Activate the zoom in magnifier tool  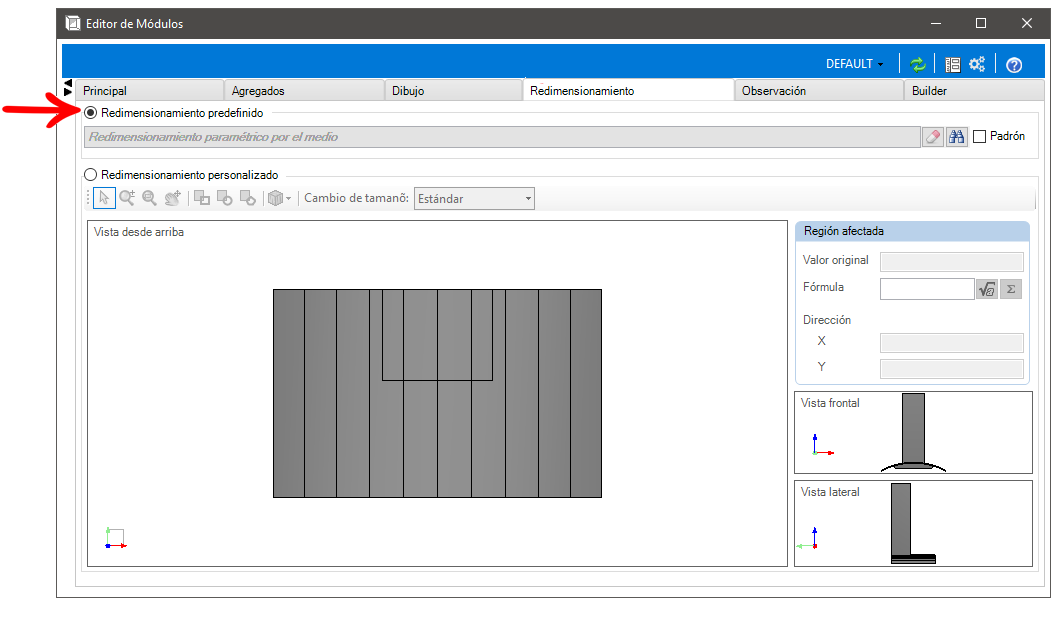pyautogui.click(x=127, y=198)
